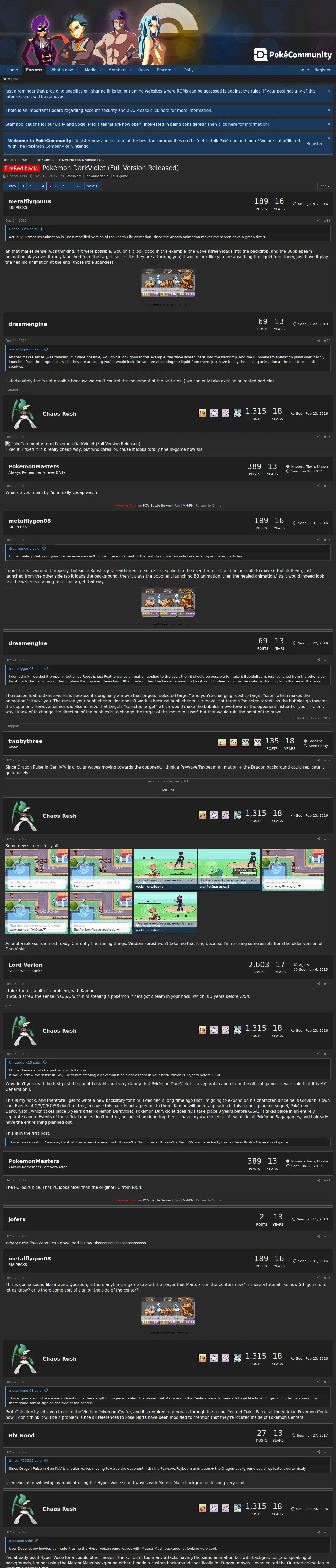Share post #81 via its share icon
336x1568 pixels.
(x=318, y=220)
